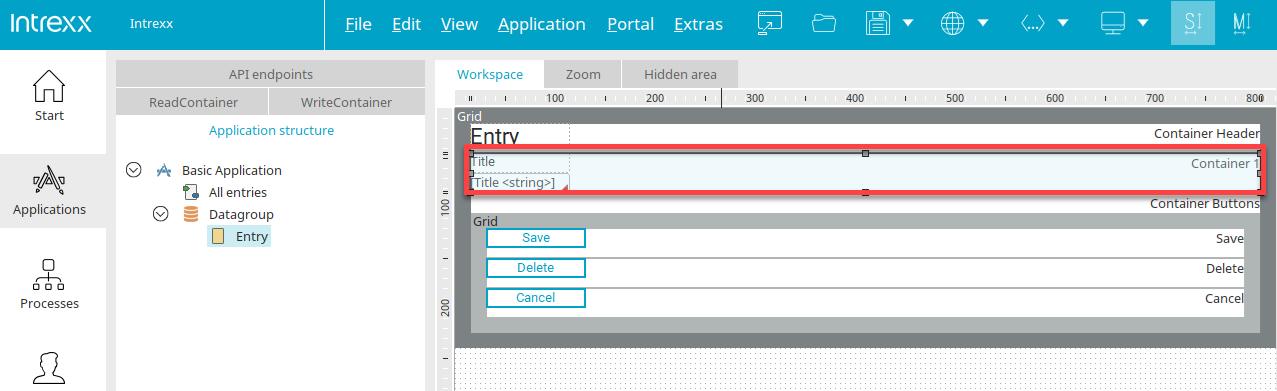Click the Container Buttons label
This screenshot has height=391, width=1277.
(1205, 204)
